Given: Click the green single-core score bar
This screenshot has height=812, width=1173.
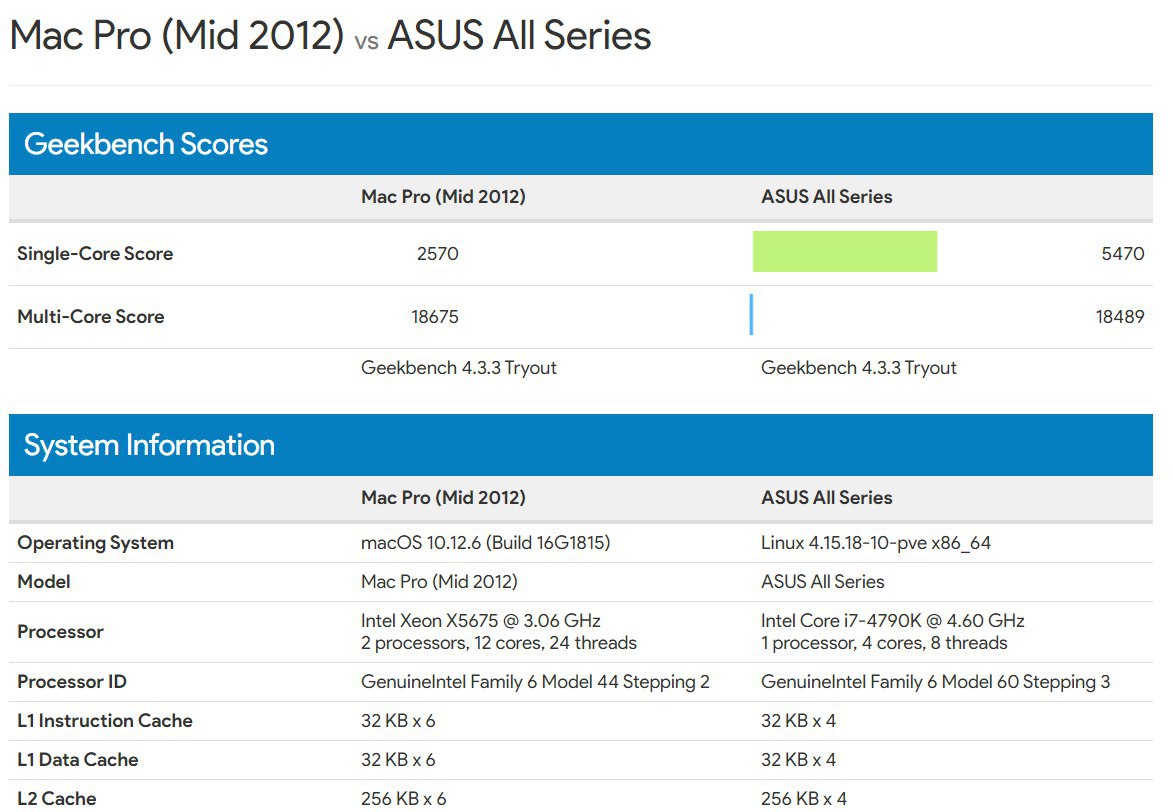Looking at the screenshot, I should pos(845,251).
